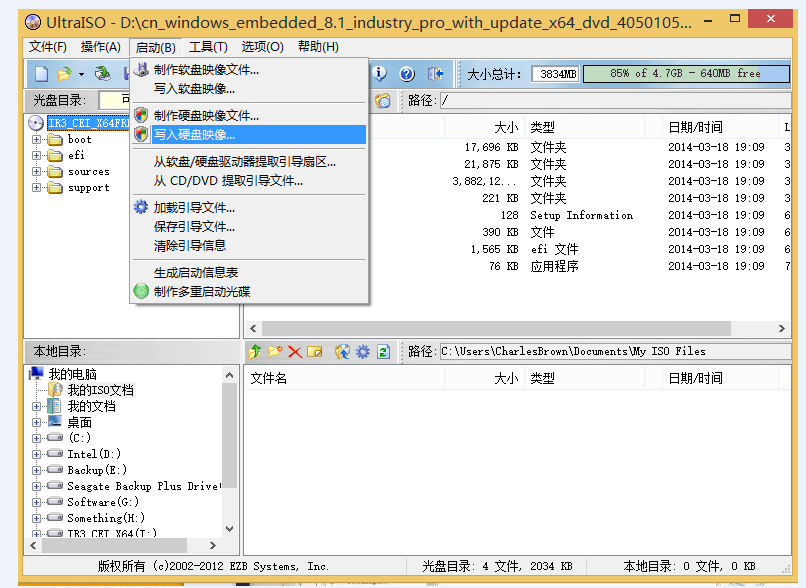806x588 pixels.
Task: Click the Exit door toolbar icon
Action: [x=435, y=74]
